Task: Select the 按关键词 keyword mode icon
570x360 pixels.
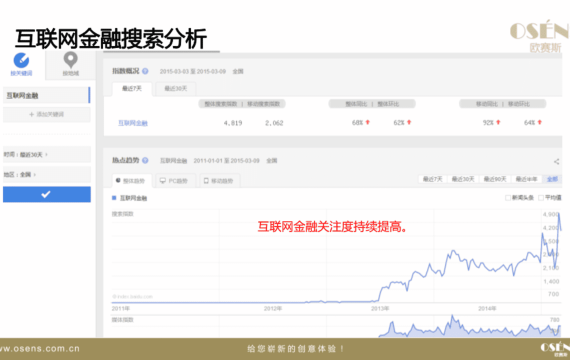Action: coord(21,60)
